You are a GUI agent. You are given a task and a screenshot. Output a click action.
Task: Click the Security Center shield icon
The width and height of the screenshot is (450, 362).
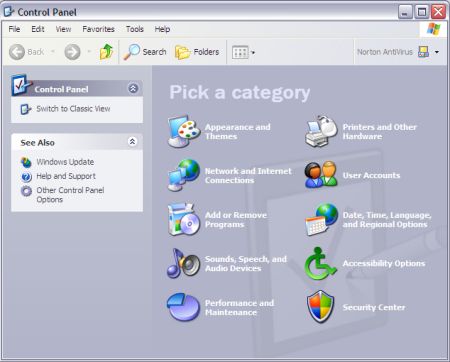click(321, 307)
